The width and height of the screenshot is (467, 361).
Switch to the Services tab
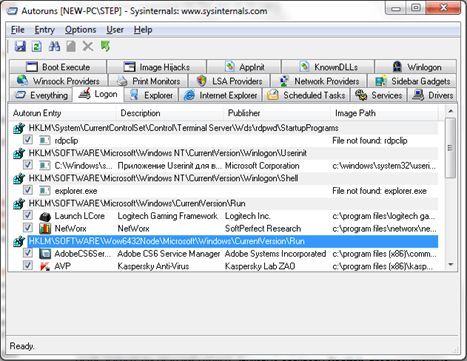(x=378, y=95)
